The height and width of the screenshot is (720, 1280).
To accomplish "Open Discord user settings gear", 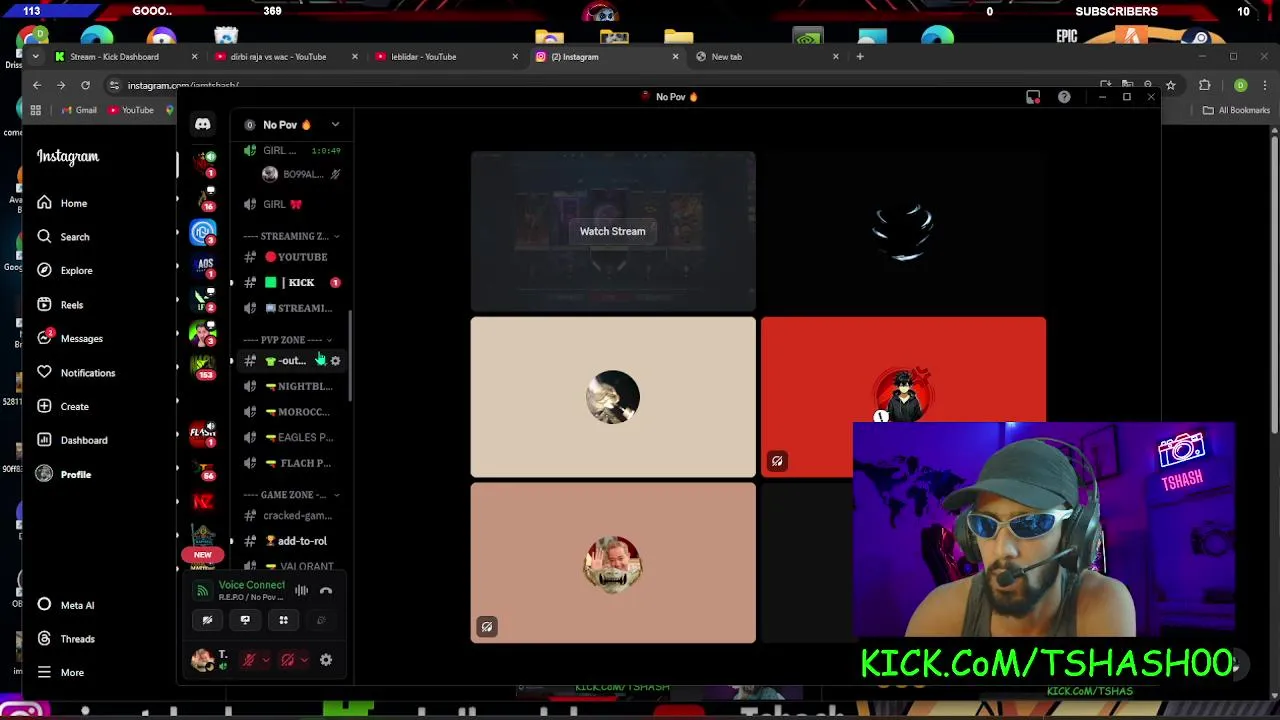I will 325,660.
